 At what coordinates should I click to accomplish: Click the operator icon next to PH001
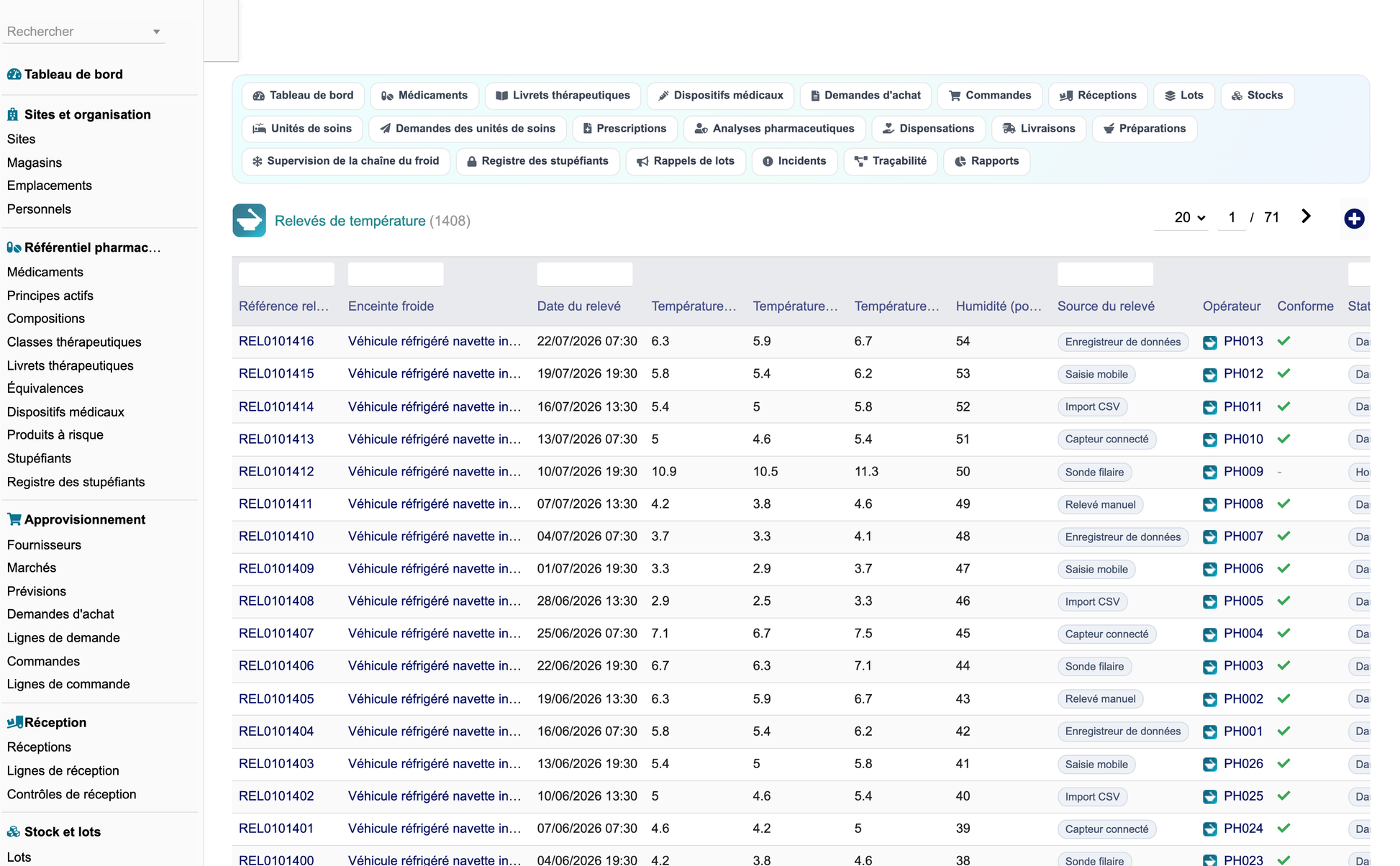1210,732
